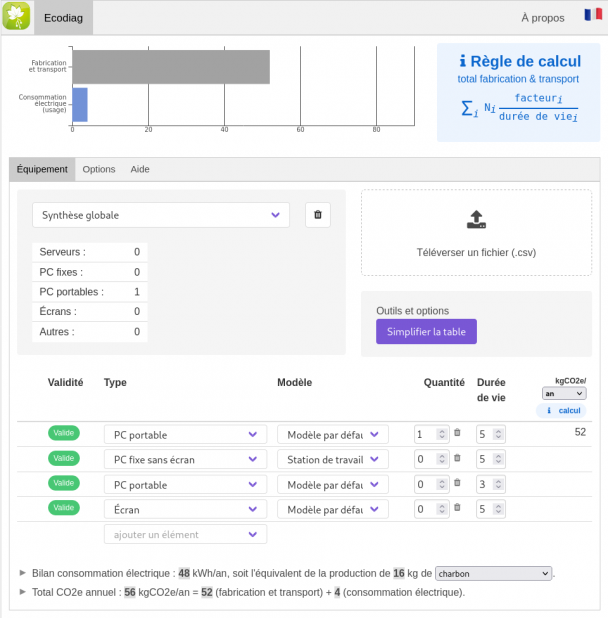Delete the PC fixe sans écran row
Image resolution: width=608 pixels, height=618 pixels.
tap(457, 459)
